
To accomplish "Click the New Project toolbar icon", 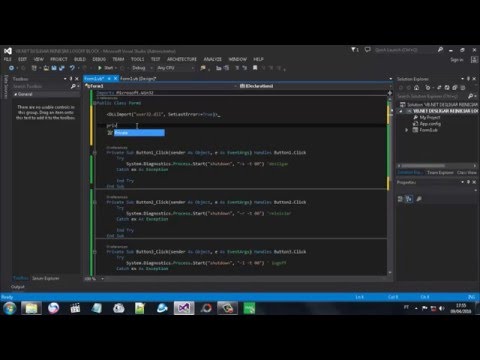I will point(34,68).
